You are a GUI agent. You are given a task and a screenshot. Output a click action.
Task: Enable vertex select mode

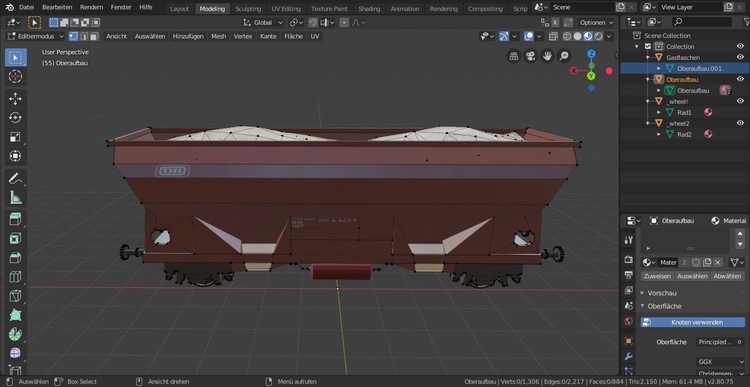(74, 36)
